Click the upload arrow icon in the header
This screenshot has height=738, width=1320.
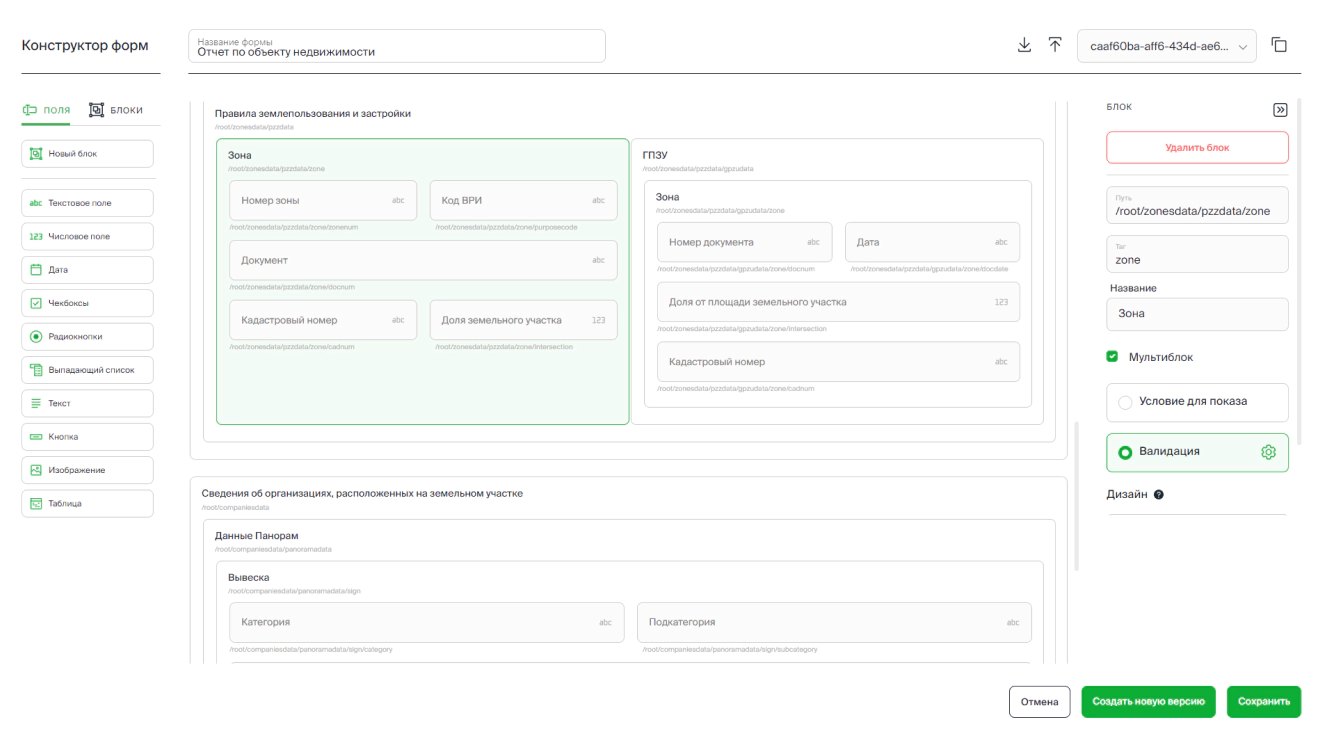pos(1055,45)
